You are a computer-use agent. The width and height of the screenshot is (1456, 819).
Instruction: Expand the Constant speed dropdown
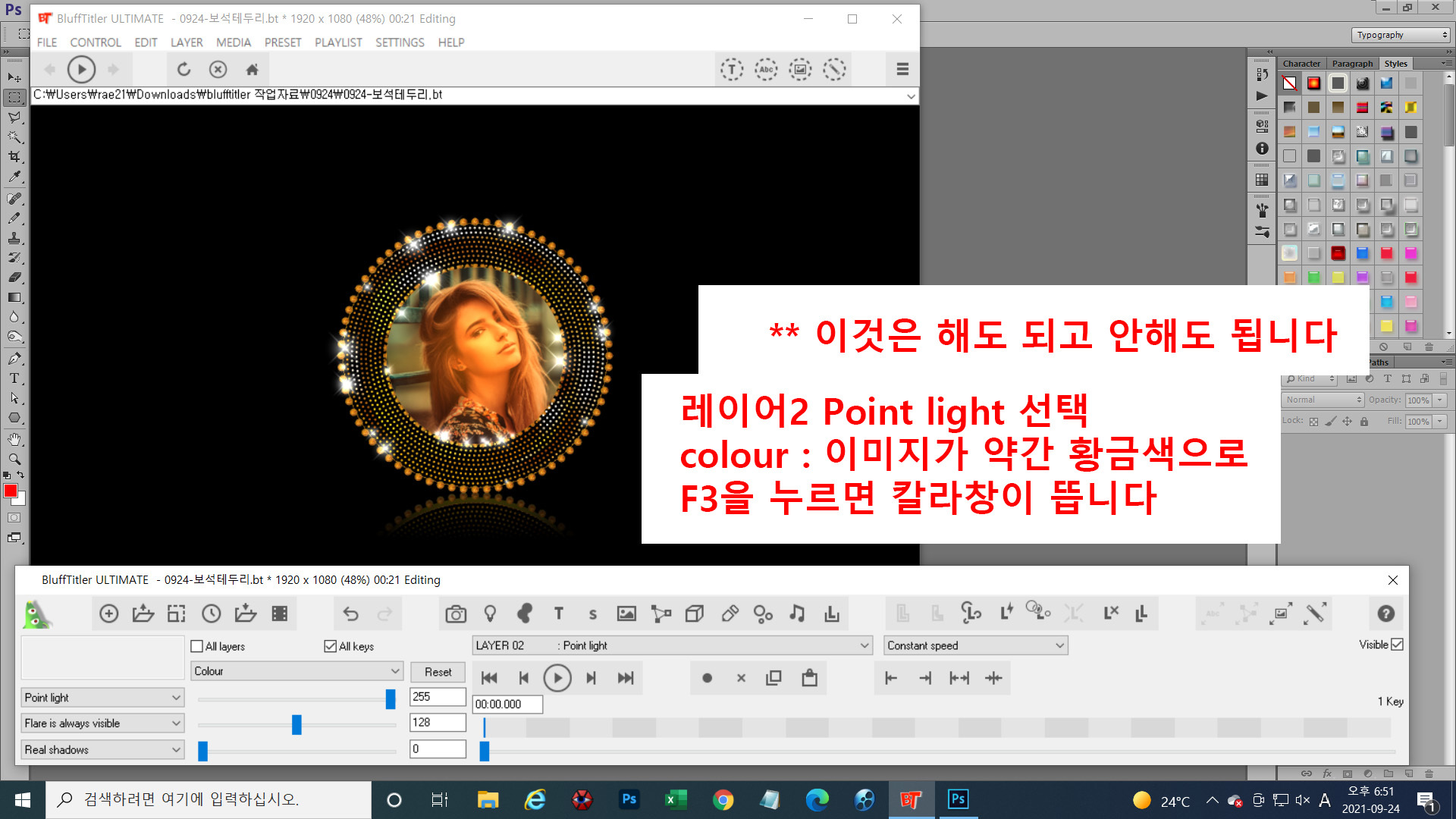(x=976, y=645)
